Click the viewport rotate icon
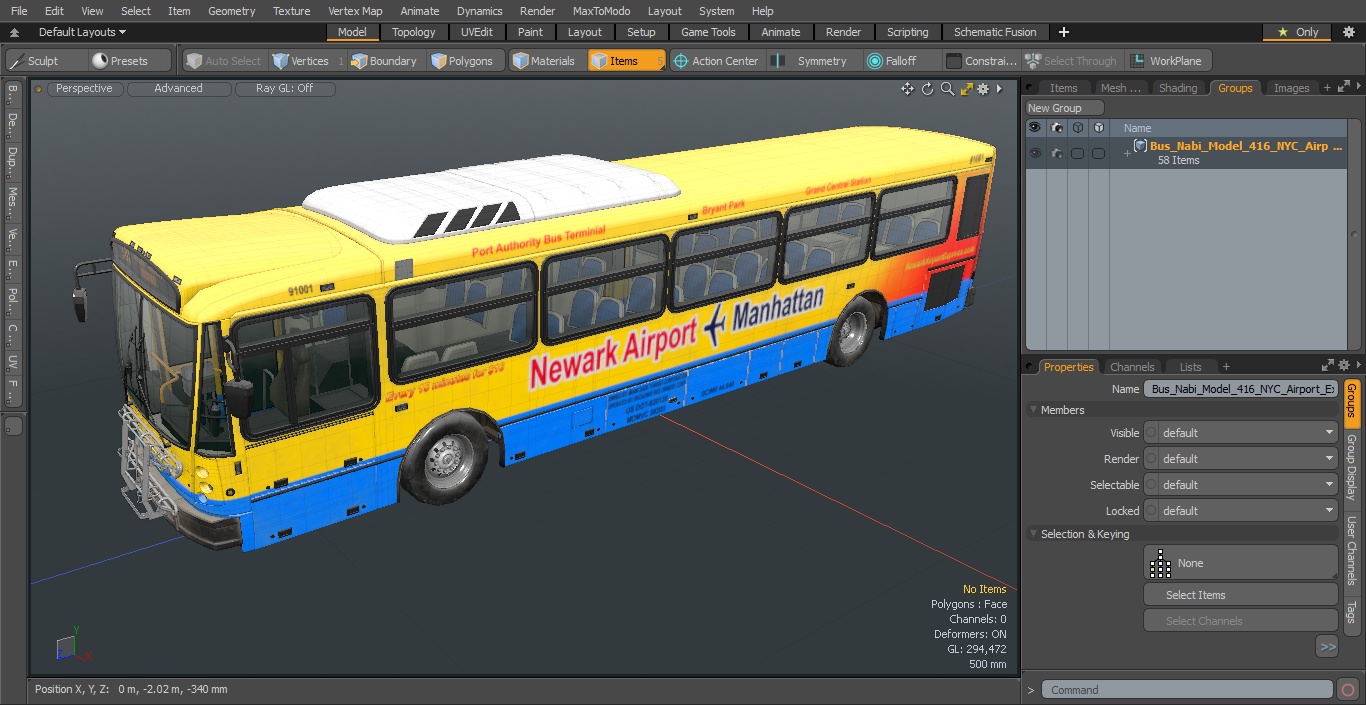Screen dimensions: 1366x705 927,89
